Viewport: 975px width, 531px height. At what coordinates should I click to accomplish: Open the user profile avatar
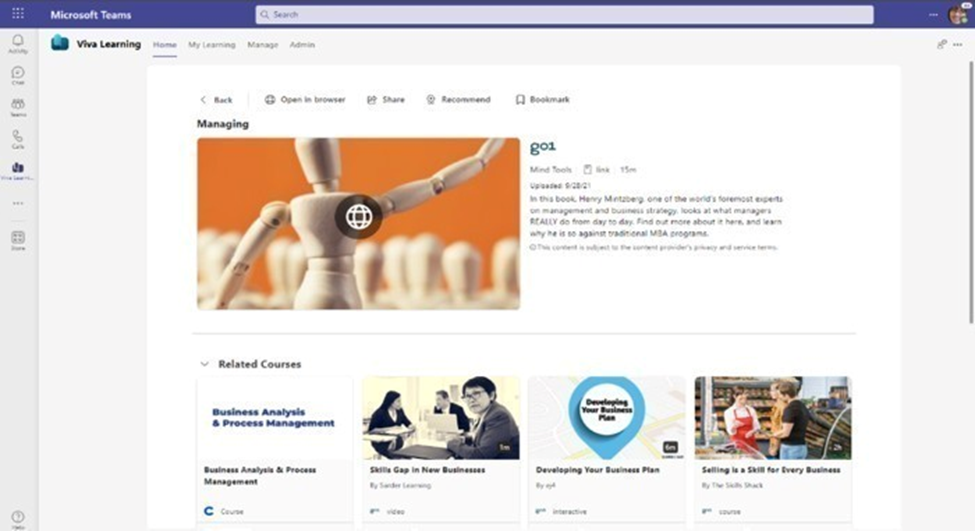[958, 14]
